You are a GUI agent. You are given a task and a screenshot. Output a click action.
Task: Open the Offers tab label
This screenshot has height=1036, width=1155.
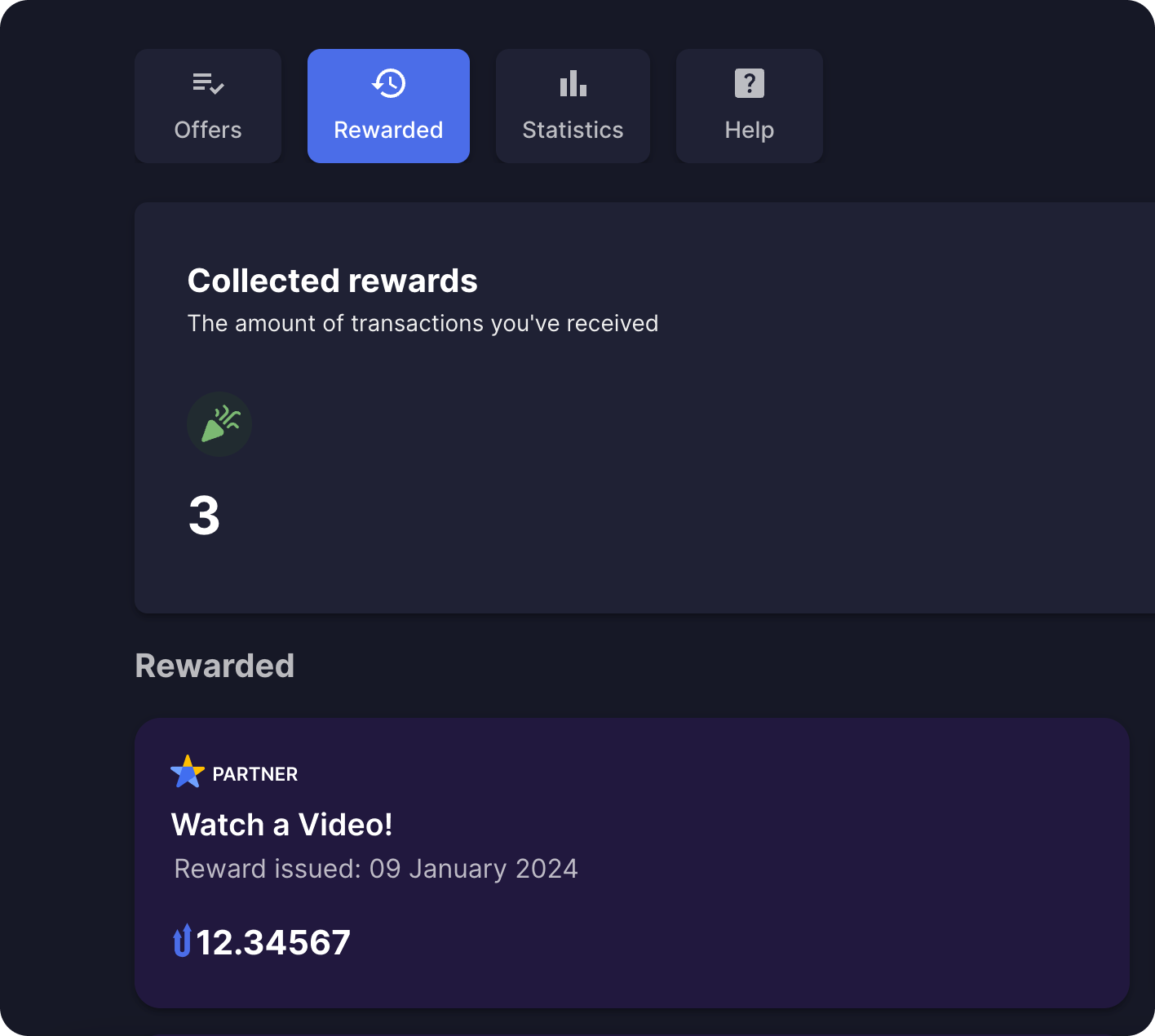(x=208, y=131)
